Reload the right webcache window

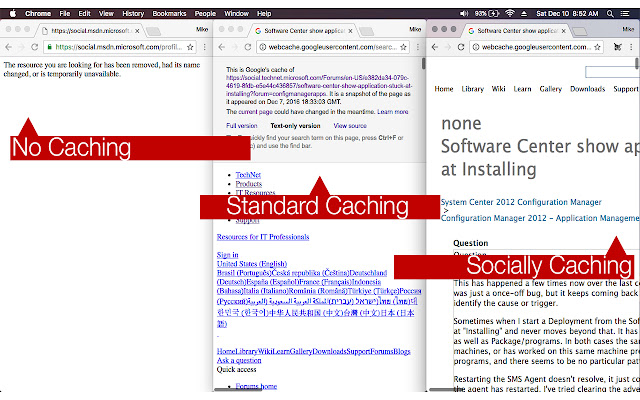[461, 47]
